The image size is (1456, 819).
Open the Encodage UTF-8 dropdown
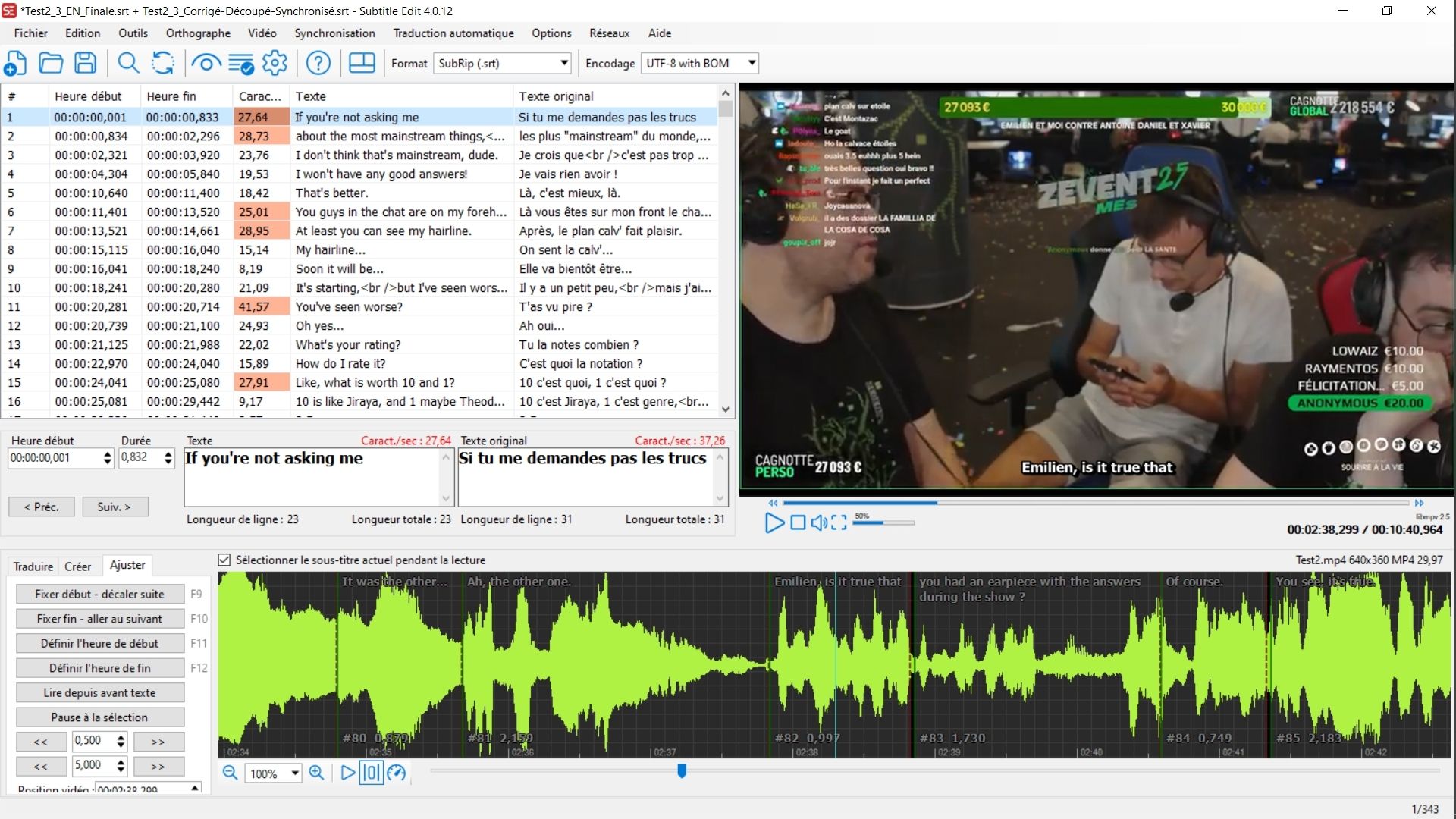click(x=752, y=64)
